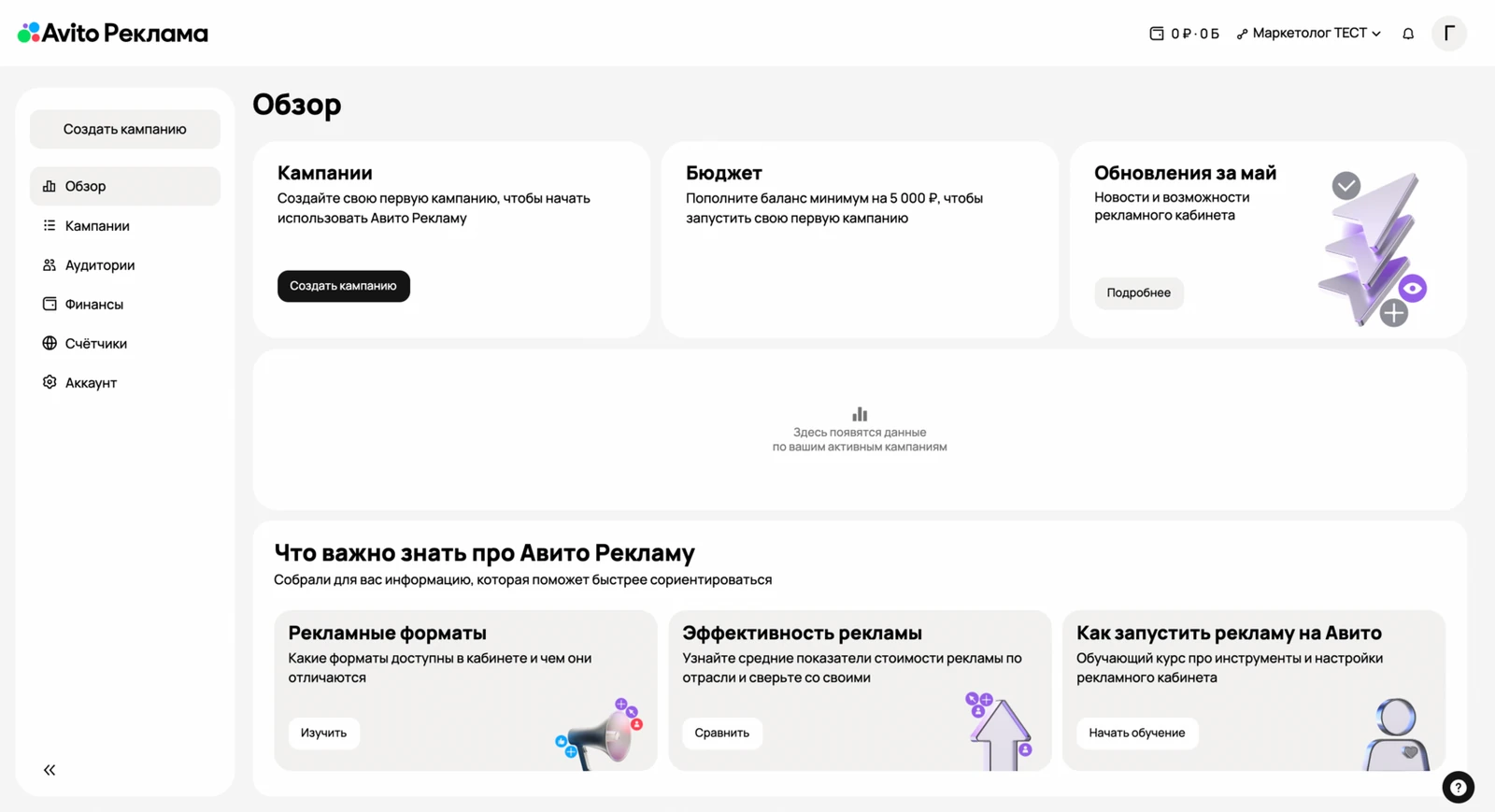Viewport: 1495px width, 812px height.
Task: Click the sidebar "Создать кампанию" button
Action: pyautogui.click(x=125, y=129)
